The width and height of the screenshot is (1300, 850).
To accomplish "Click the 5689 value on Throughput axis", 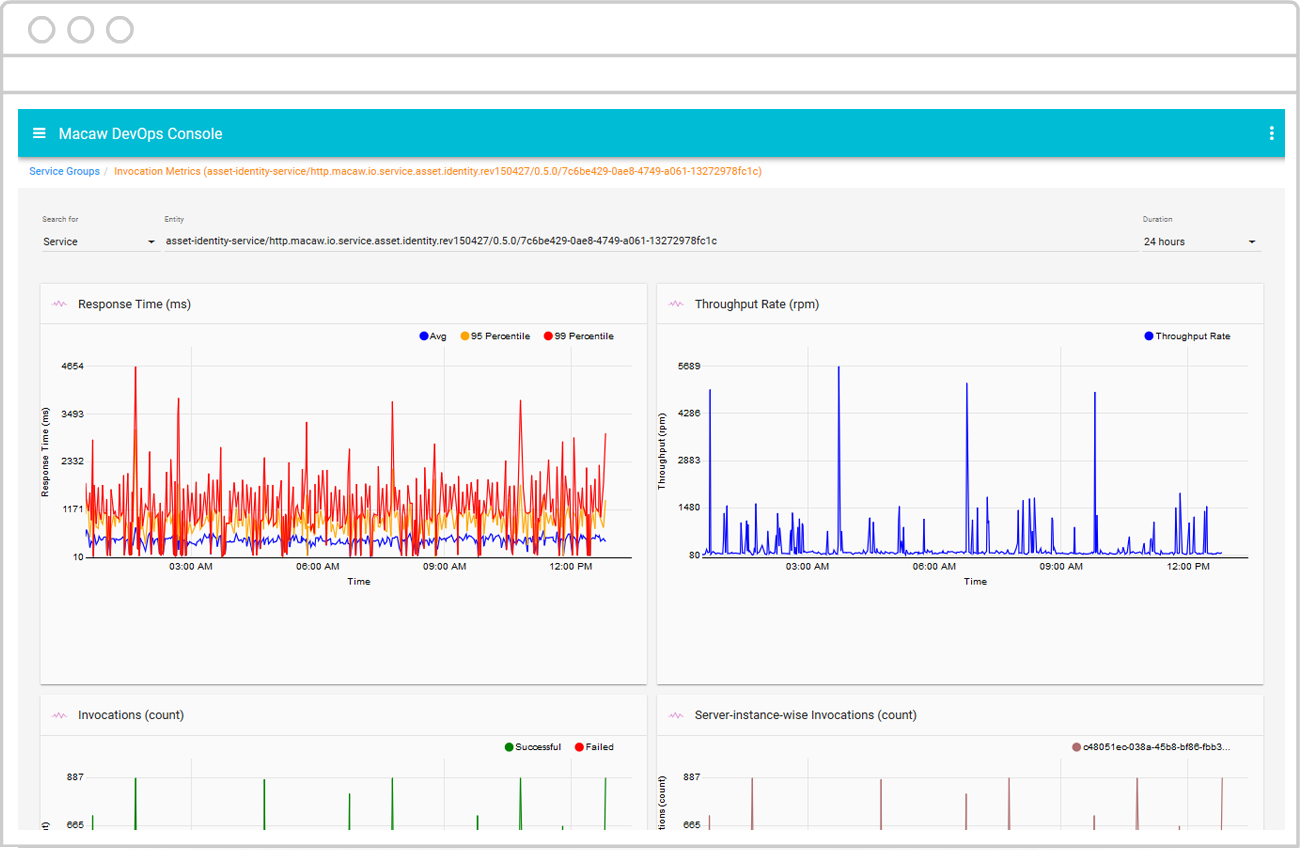I will pos(689,366).
